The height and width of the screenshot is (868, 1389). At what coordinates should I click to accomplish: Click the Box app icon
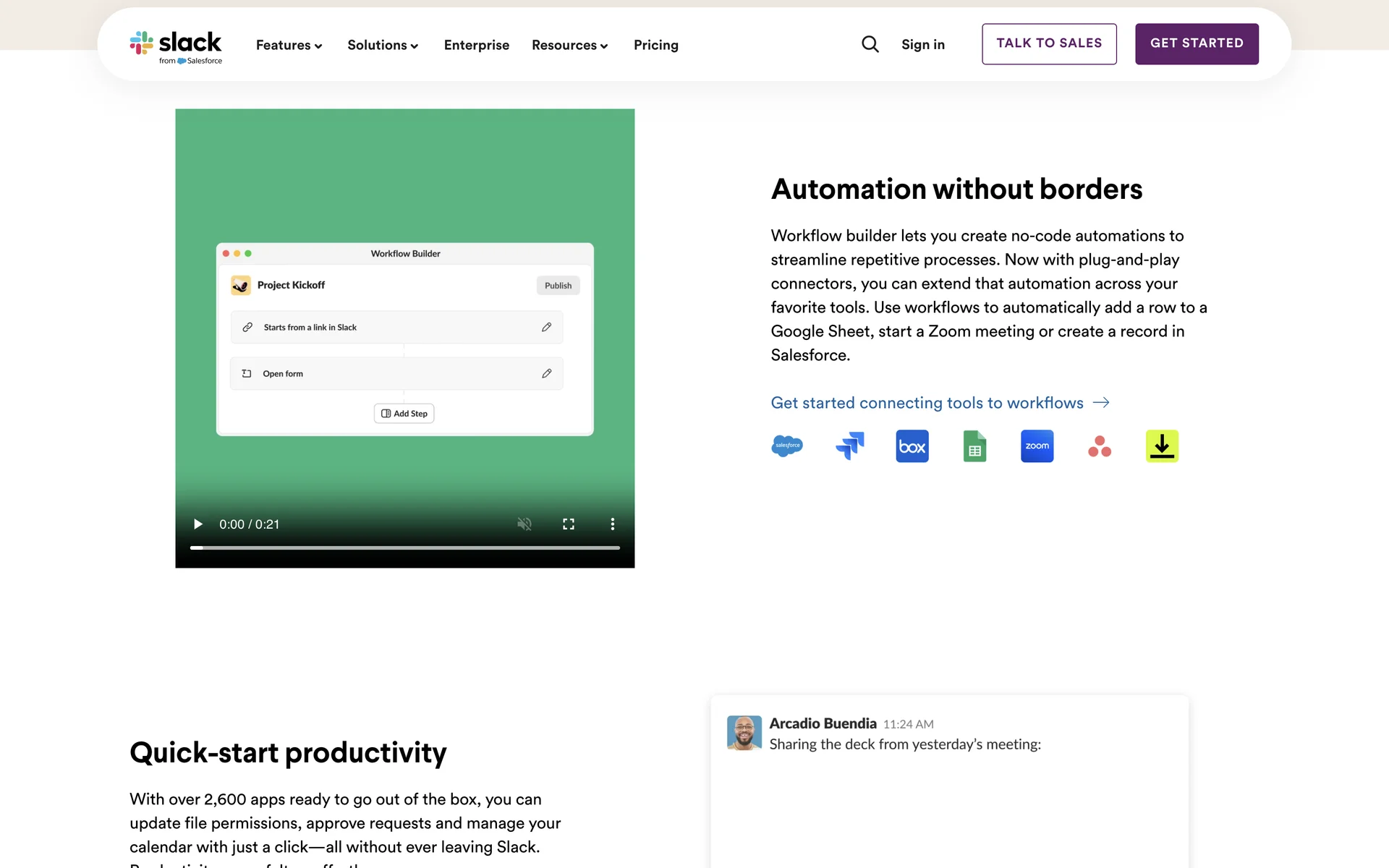(912, 446)
